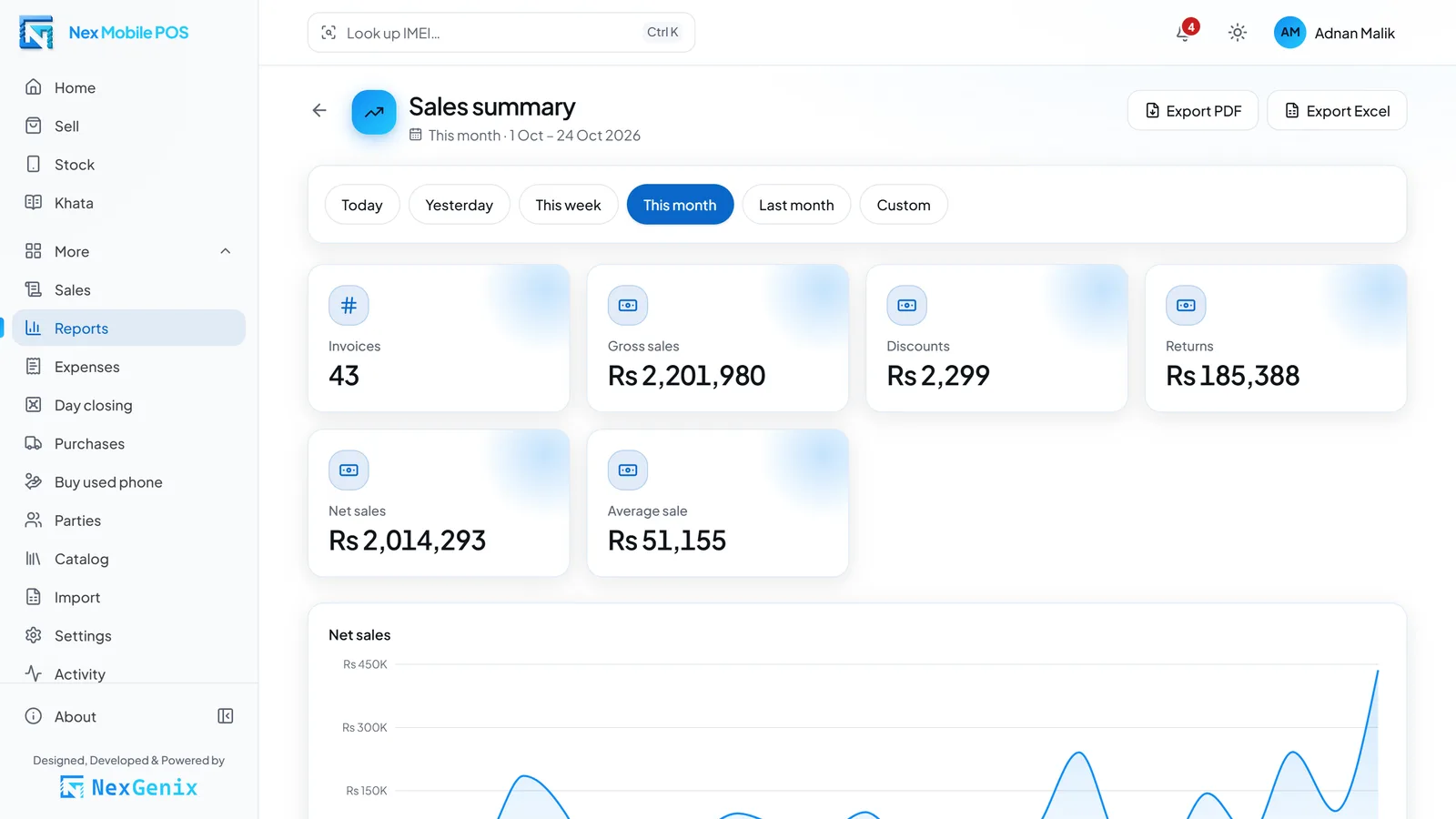Open Parties in the sidebar
Image resolution: width=1456 pixels, height=819 pixels.
coord(129,521)
